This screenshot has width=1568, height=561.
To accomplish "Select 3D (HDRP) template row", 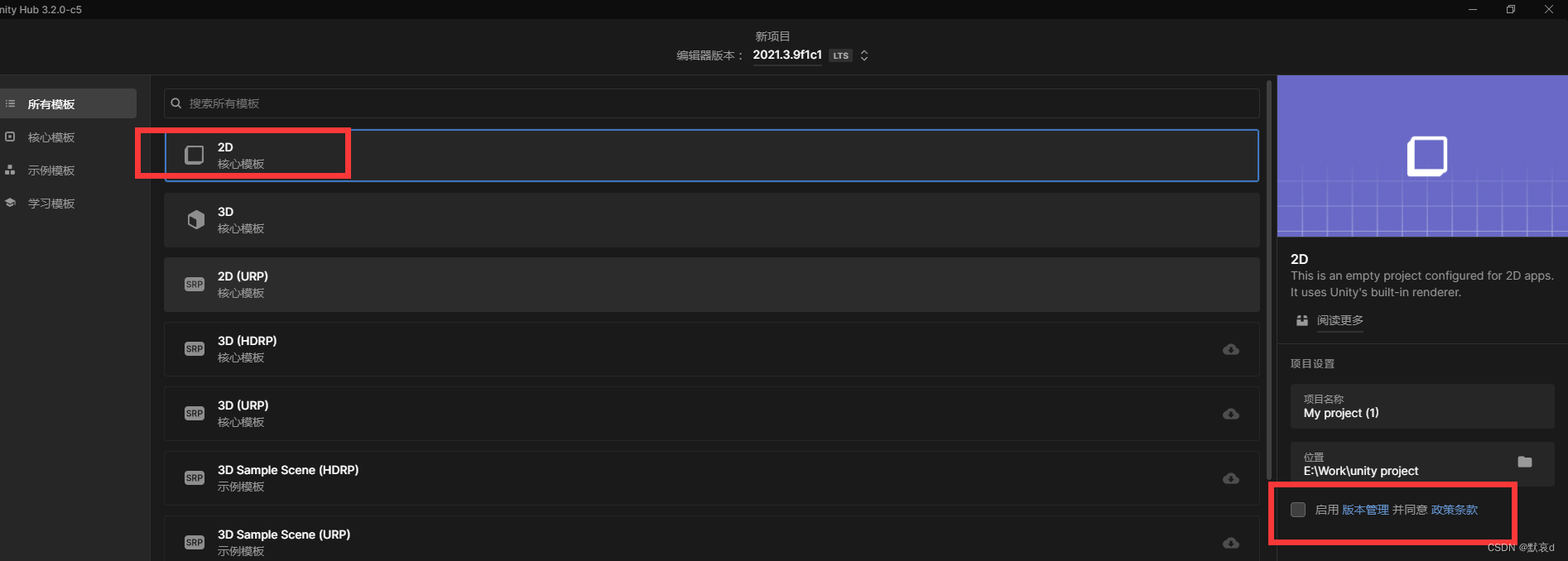I will coord(711,349).
